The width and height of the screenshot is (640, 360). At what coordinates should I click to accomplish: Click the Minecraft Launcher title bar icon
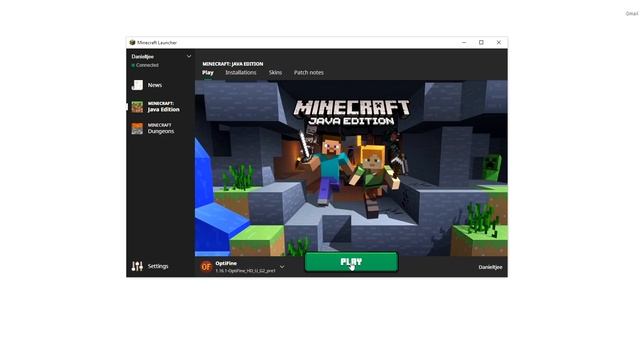132,42
